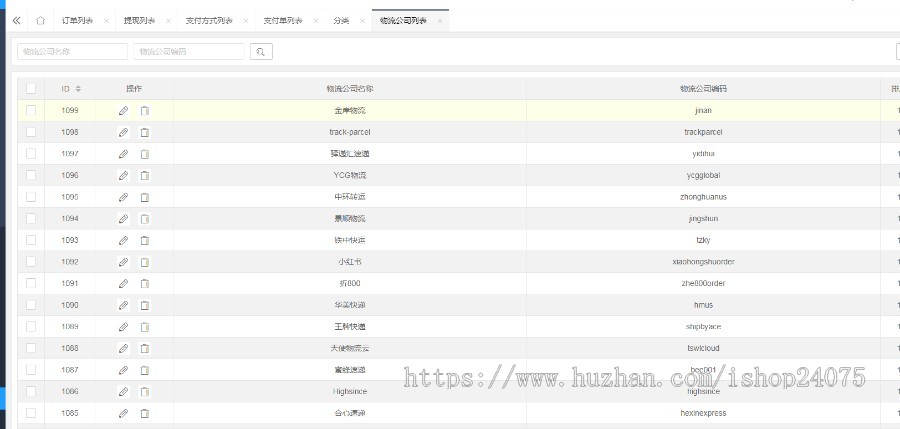
Task: Close the 订单列表 tab
Action: point(106,21)
